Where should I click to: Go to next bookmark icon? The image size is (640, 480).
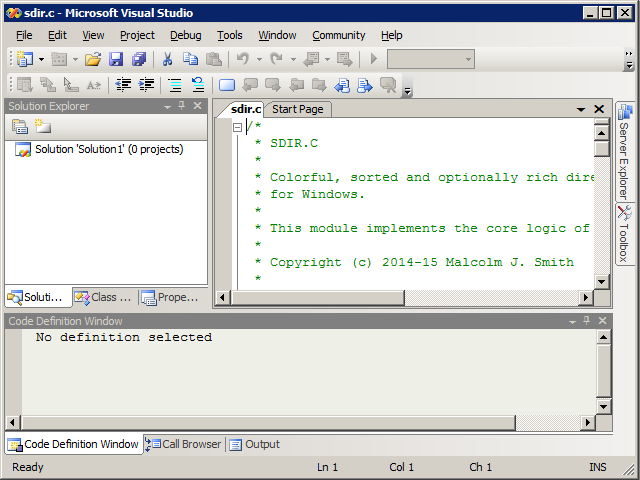click(273, 85)
